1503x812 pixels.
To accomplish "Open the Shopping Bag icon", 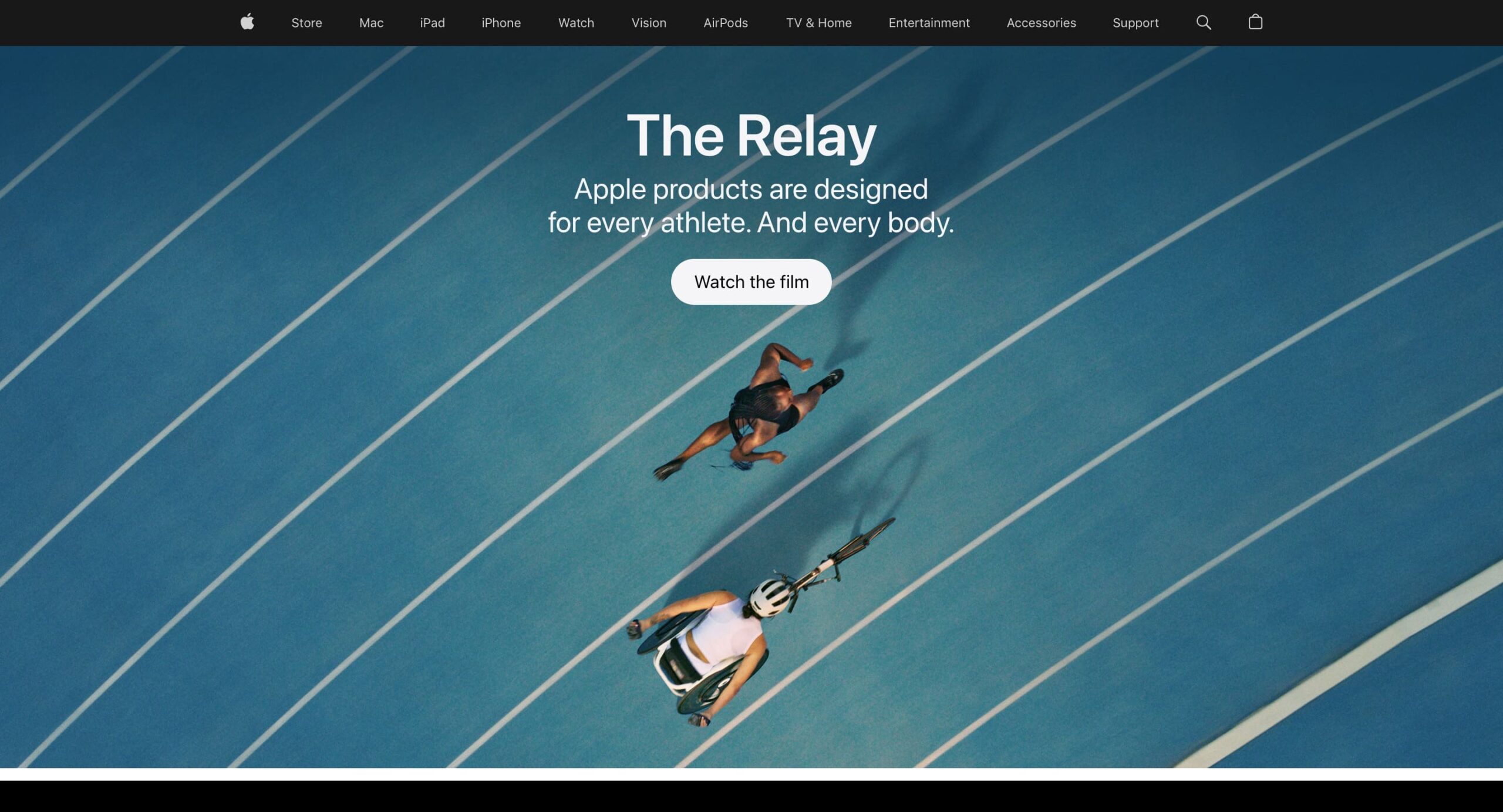I will 1255,22.
